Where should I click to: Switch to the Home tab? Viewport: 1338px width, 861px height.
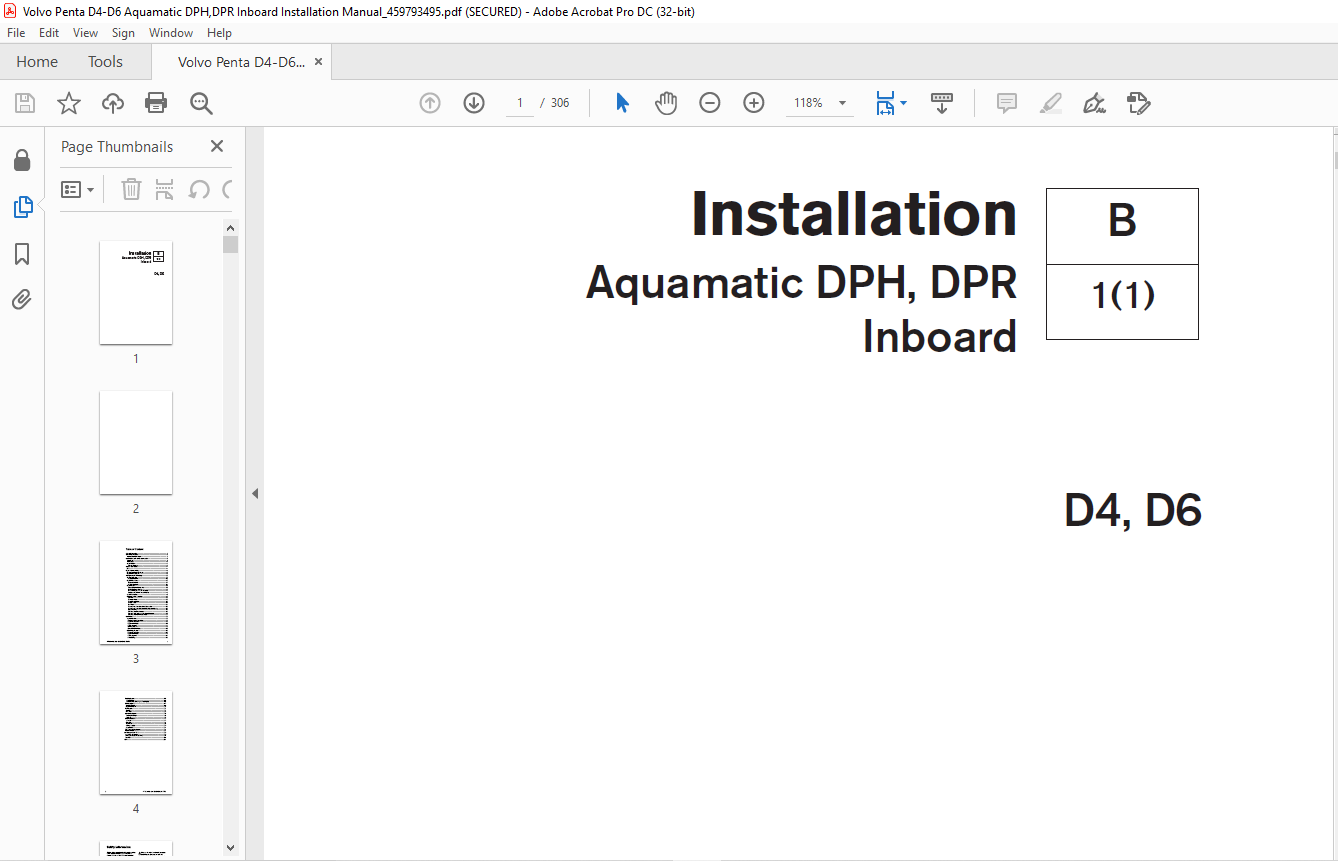[x=37, y=62]
